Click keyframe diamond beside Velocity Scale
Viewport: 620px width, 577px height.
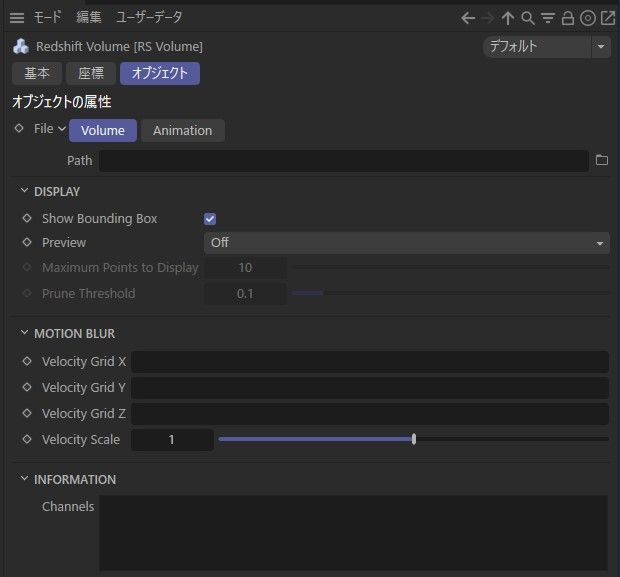pos(27,439)
